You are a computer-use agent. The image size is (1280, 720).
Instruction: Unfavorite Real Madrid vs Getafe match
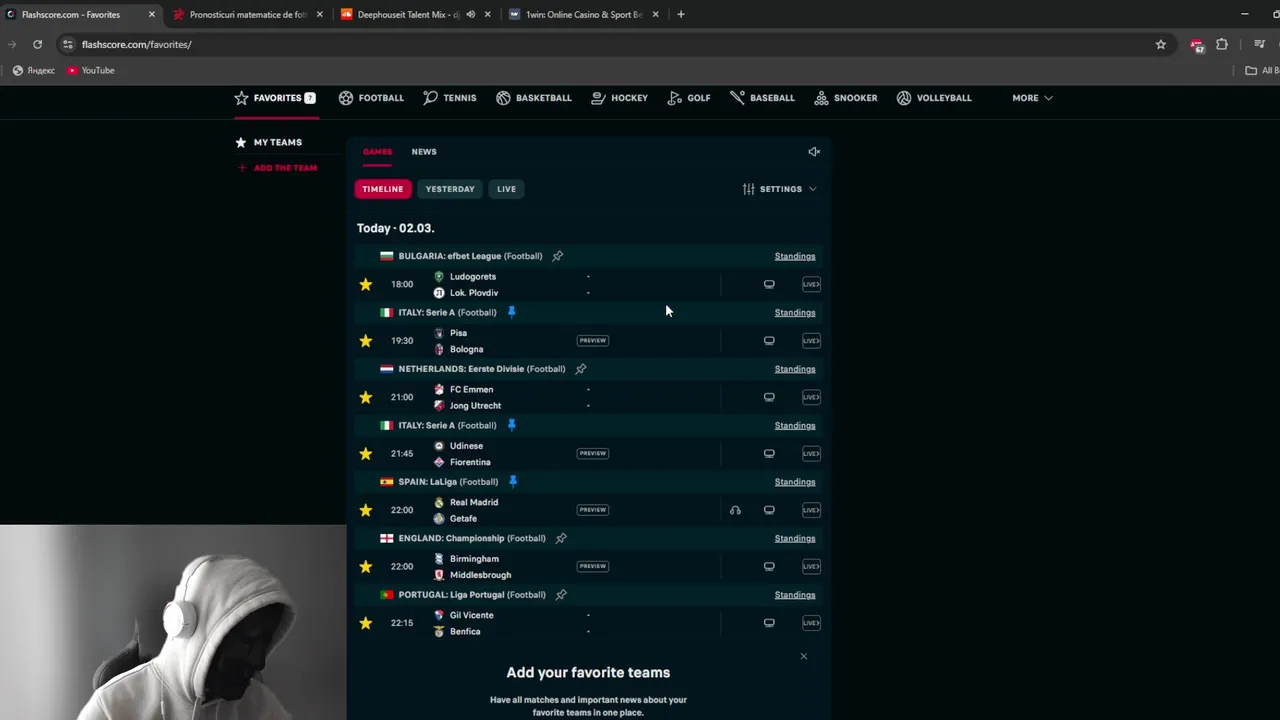366,510
